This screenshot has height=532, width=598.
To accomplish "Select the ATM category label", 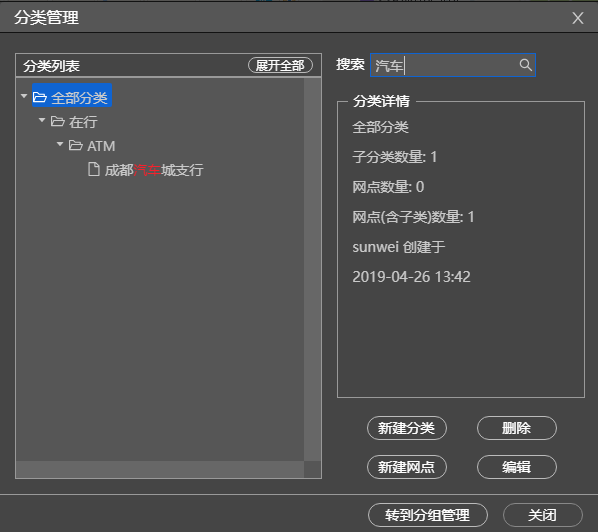I will [x=101, y=146].
